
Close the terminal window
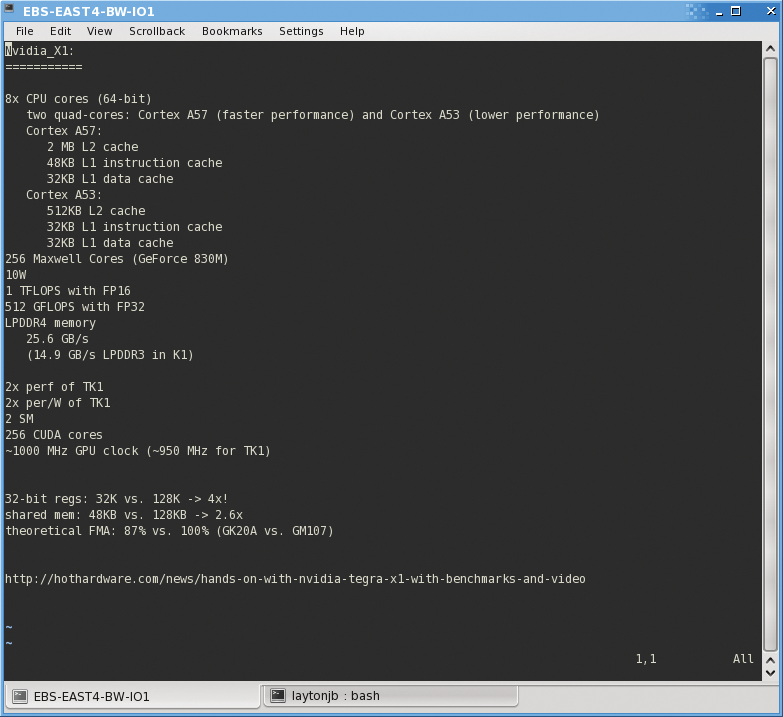click(x=771, y=11)
